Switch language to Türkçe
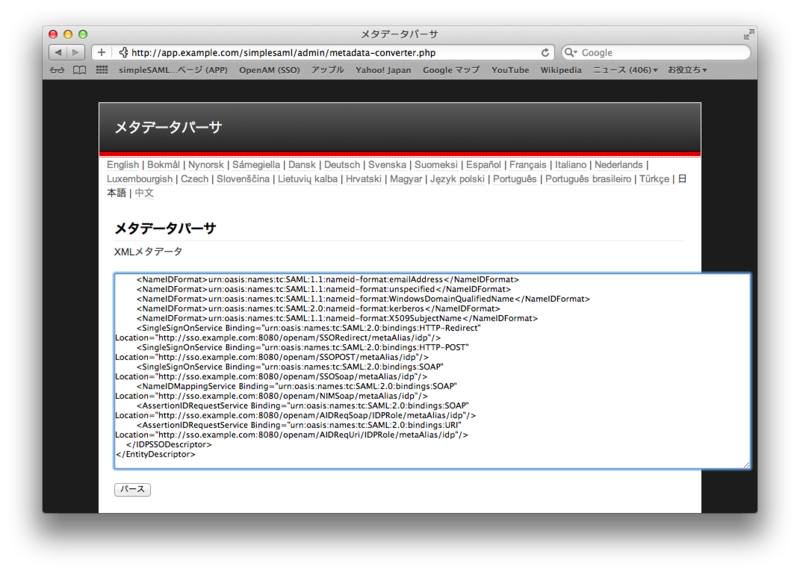This screenshot has height=572, width=800. point(654,179)
